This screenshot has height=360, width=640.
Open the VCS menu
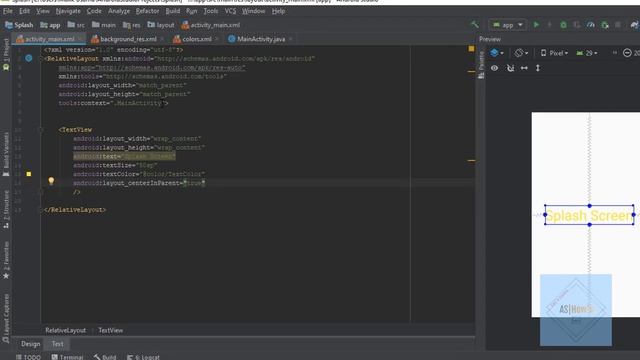point(230,11)
